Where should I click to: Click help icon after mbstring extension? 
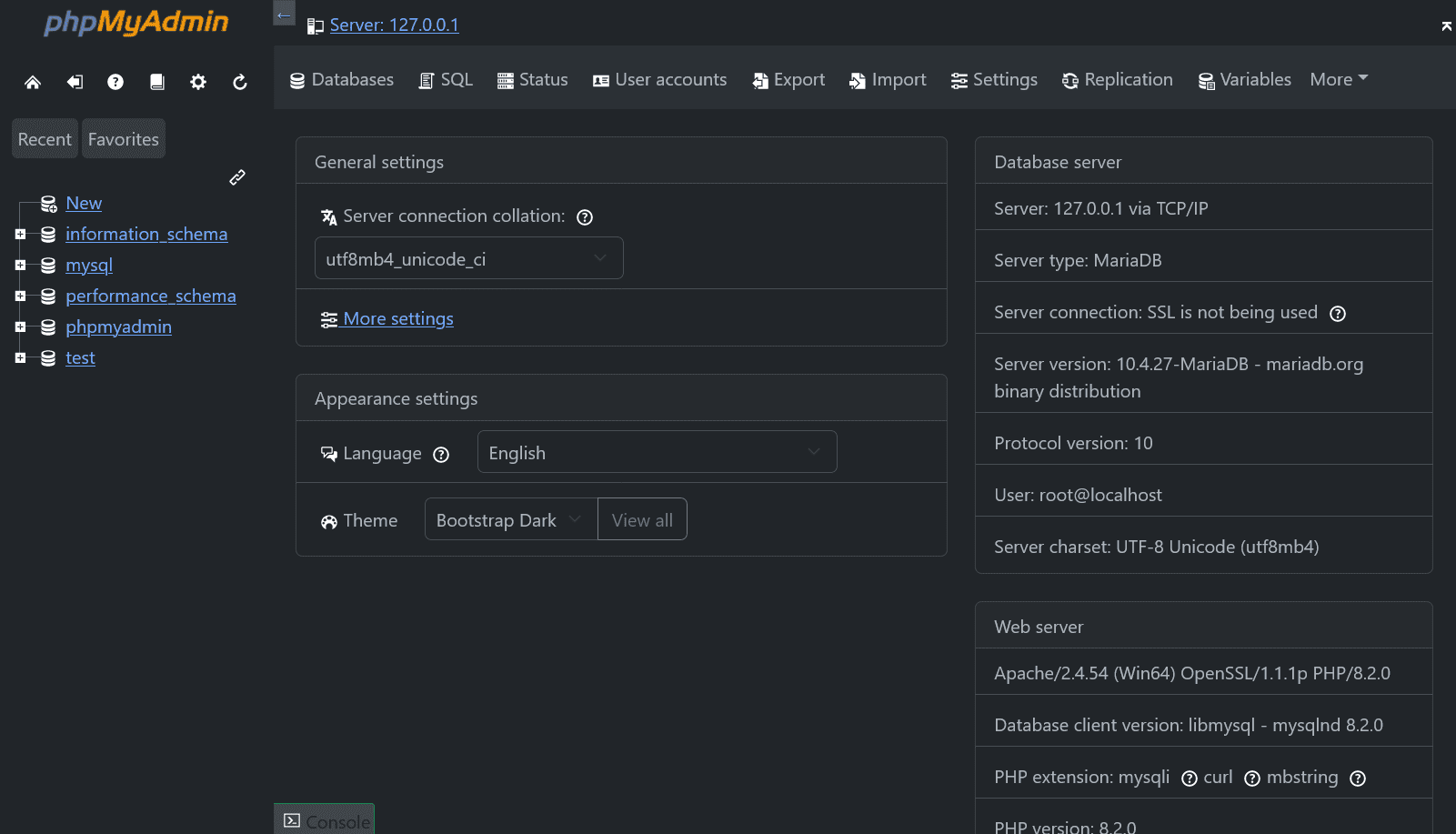point(1358,779)
